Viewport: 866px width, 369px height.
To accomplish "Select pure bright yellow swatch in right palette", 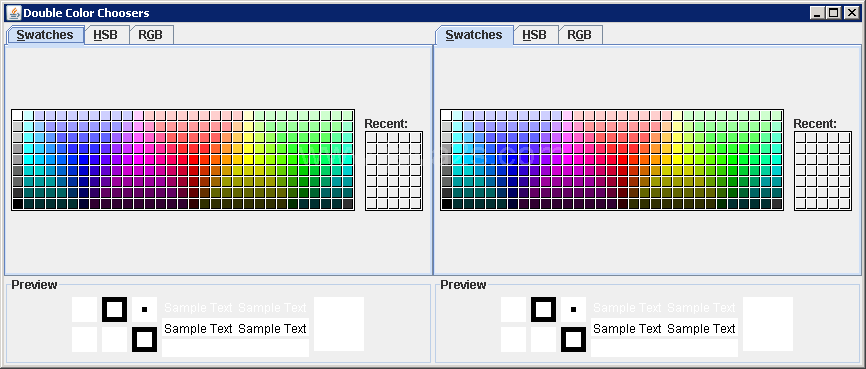I will 678,160.
